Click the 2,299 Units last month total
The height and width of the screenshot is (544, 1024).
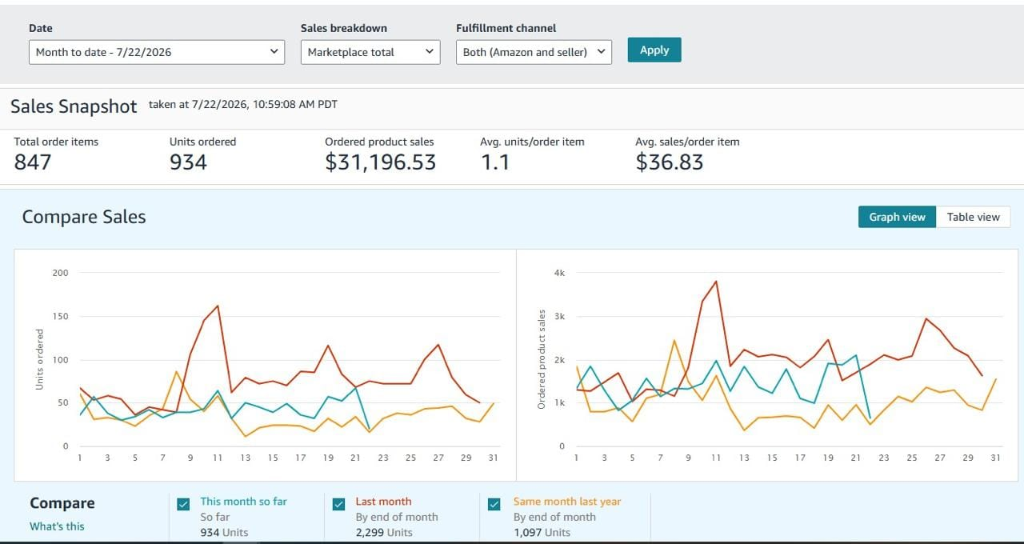[384, 532]
